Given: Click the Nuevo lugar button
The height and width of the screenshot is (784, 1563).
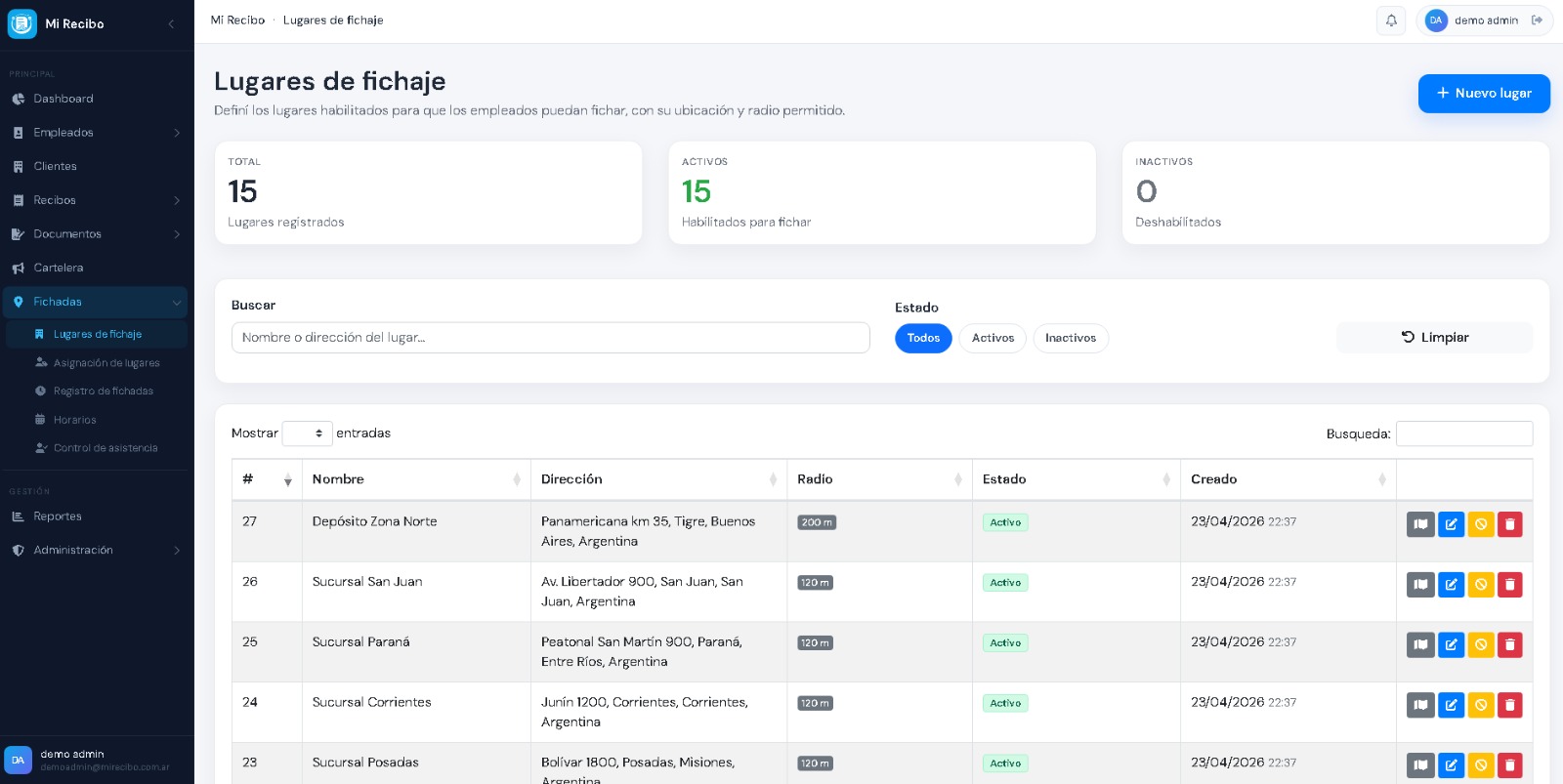Looking at the screenshot, I should 1483,94.
